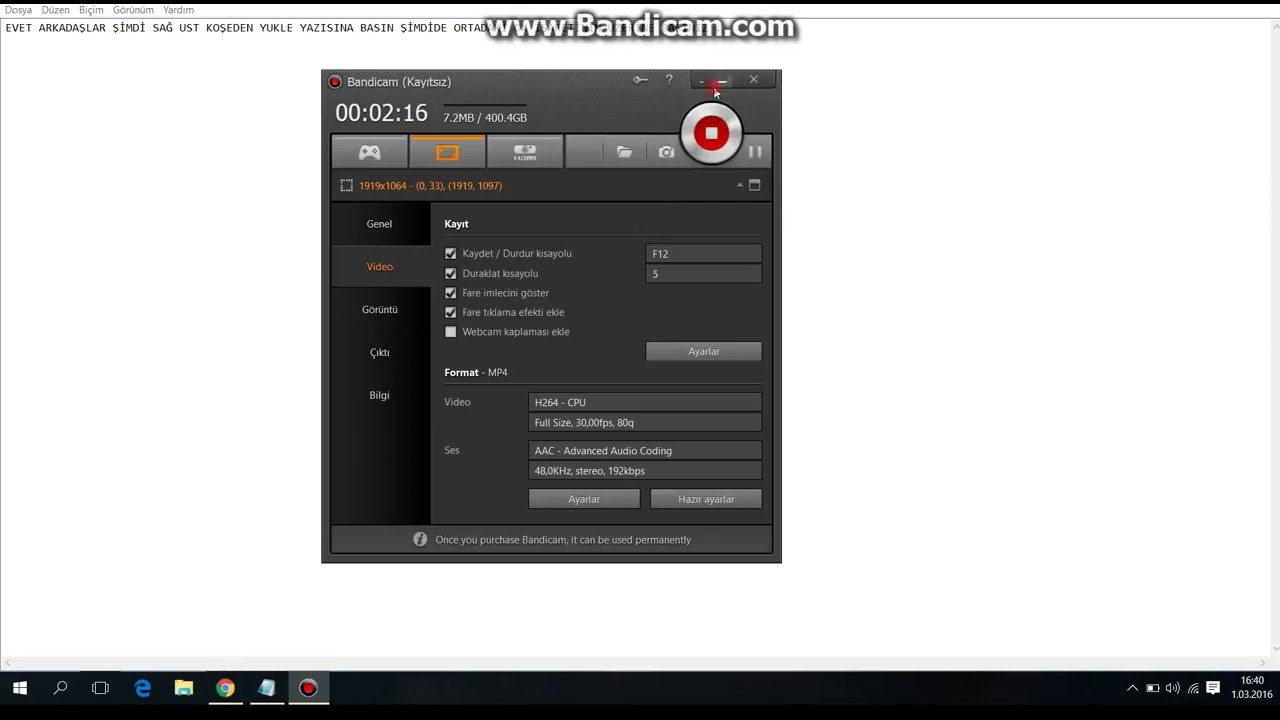Uncheck Fare tıklama efekti ekle
This screenshot has width=1280, height=720.
450,312
